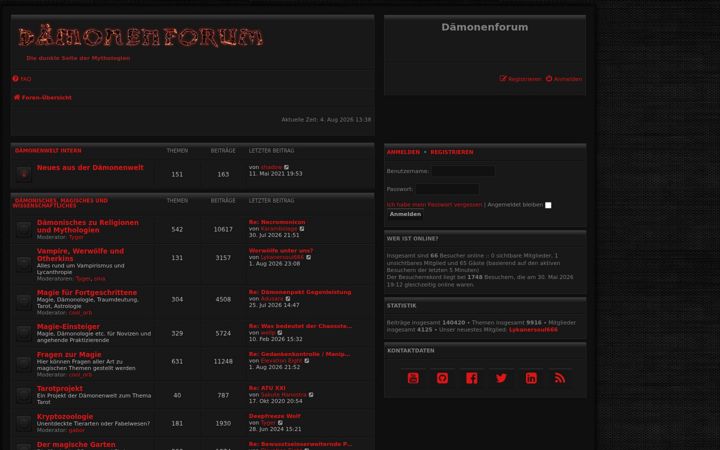Open the Der magische Garten forum
Image resolution: width=720 pixels, height=450 pixels.
[x=76, y=444]
